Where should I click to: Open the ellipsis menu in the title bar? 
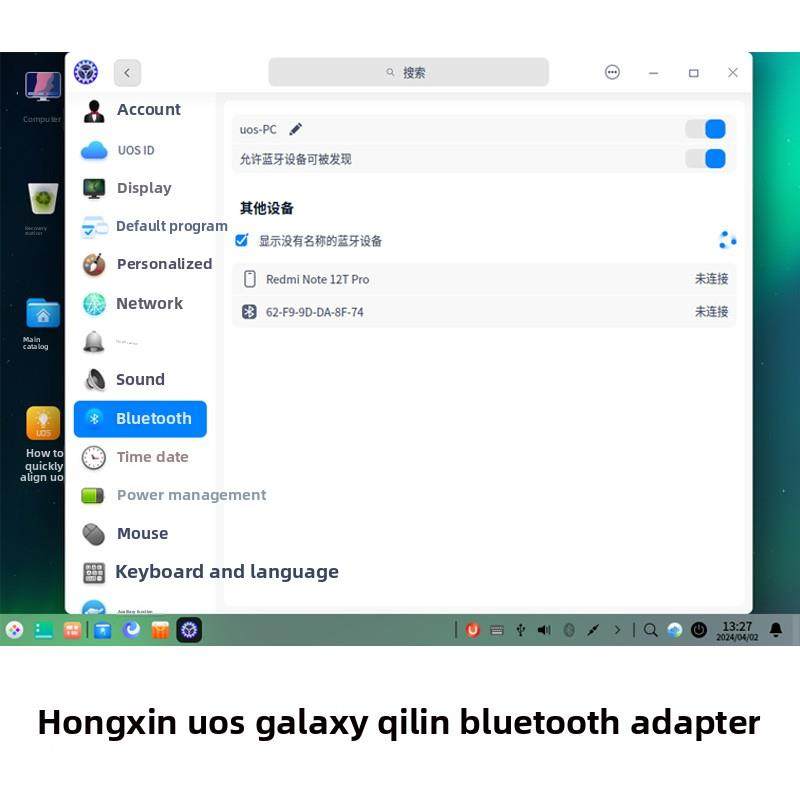[x=612, y=72]
